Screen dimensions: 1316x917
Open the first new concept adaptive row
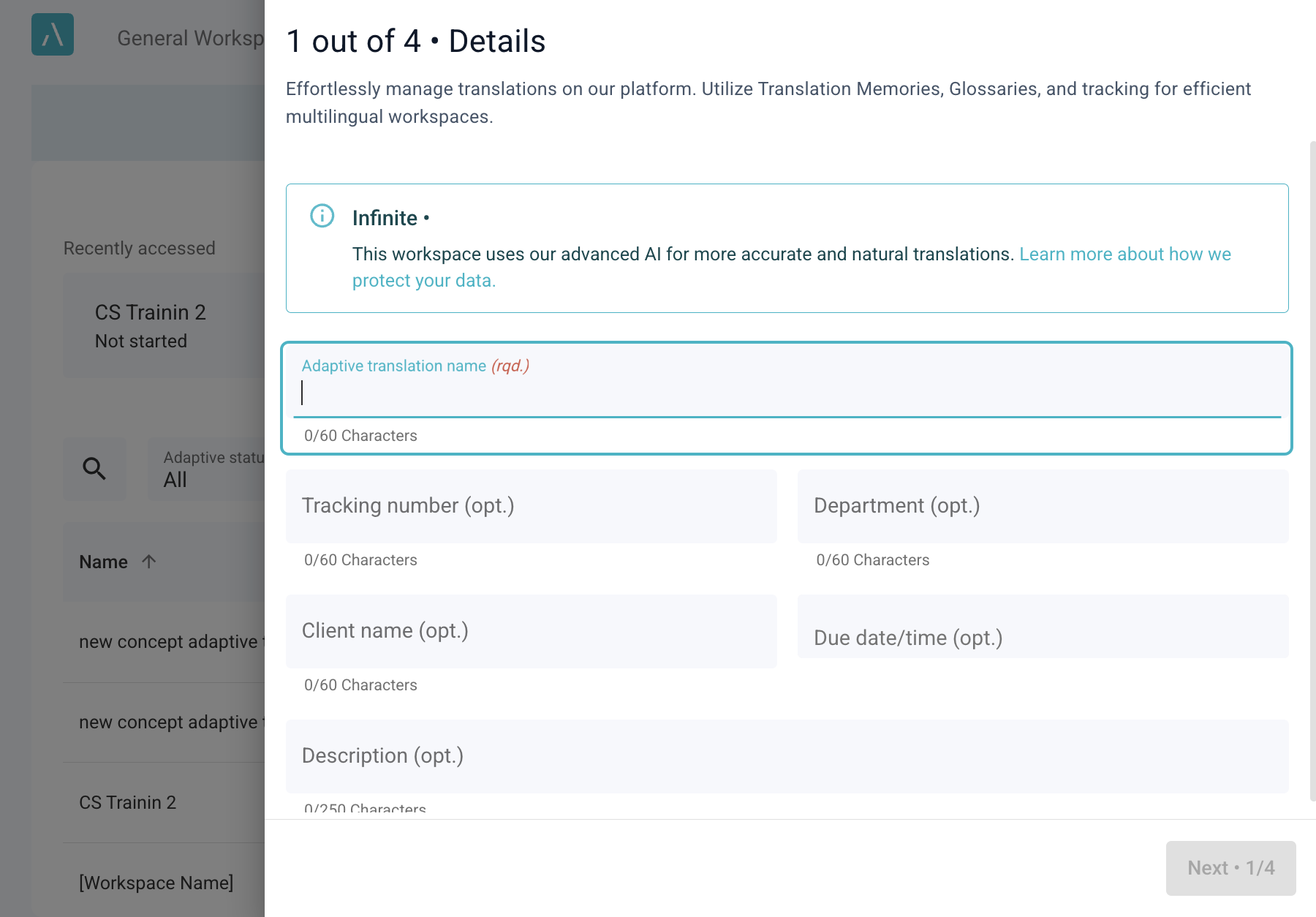168,641
